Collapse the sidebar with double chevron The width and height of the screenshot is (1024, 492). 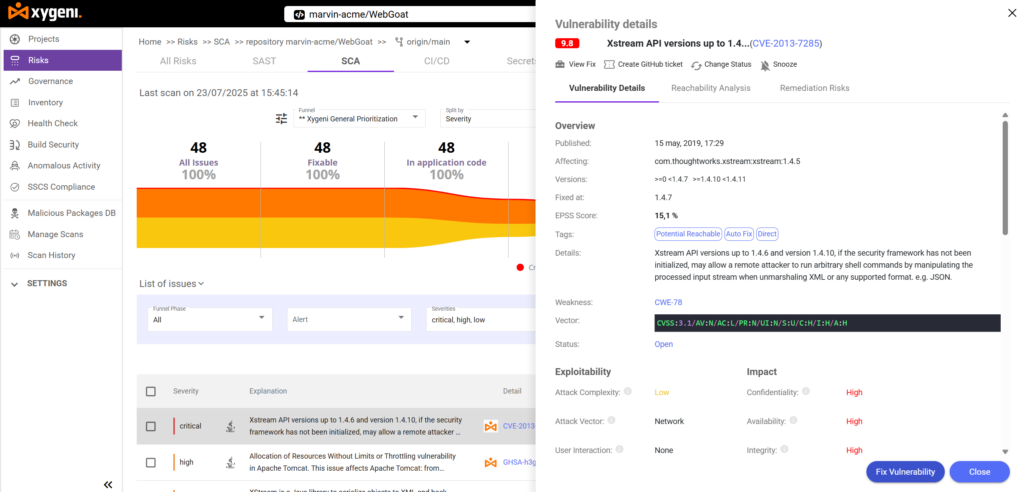pyautogui.click(x=108, y=484)
